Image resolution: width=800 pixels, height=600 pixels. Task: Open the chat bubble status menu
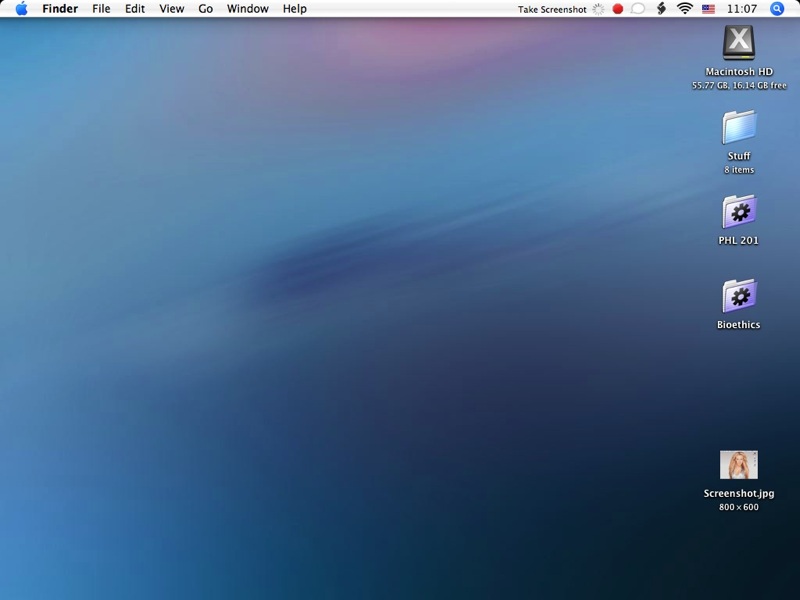(638, 9)
